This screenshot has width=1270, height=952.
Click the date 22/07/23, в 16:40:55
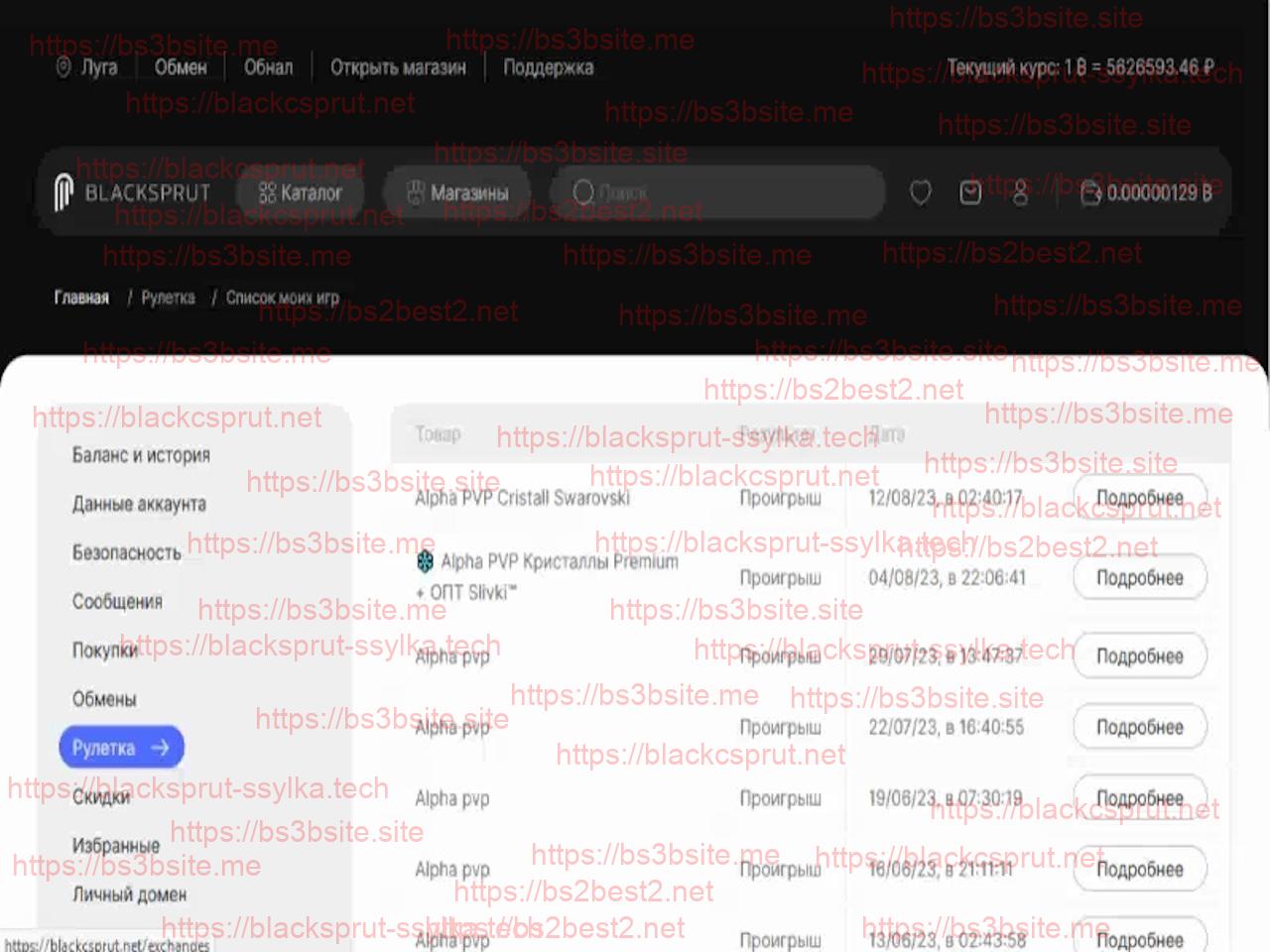click(946, 728)
